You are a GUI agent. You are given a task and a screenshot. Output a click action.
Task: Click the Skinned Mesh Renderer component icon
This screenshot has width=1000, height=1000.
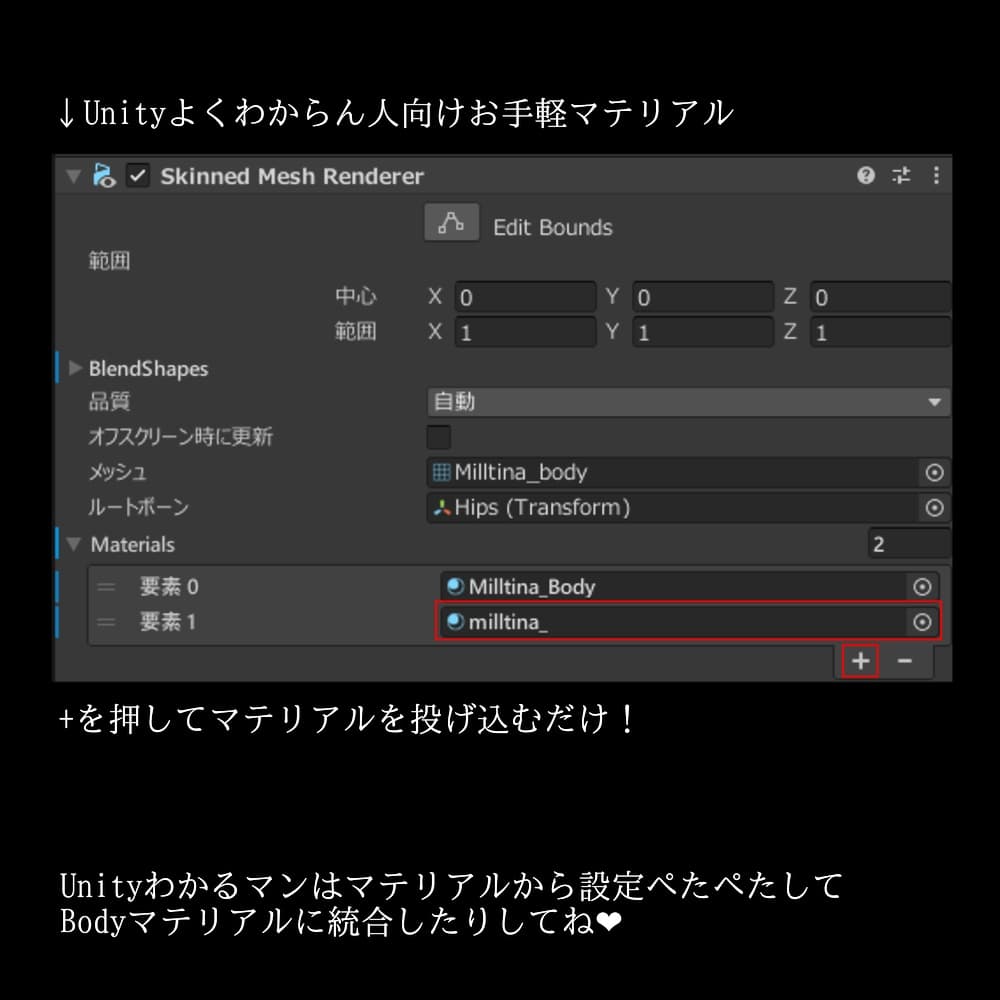[104, 175]
